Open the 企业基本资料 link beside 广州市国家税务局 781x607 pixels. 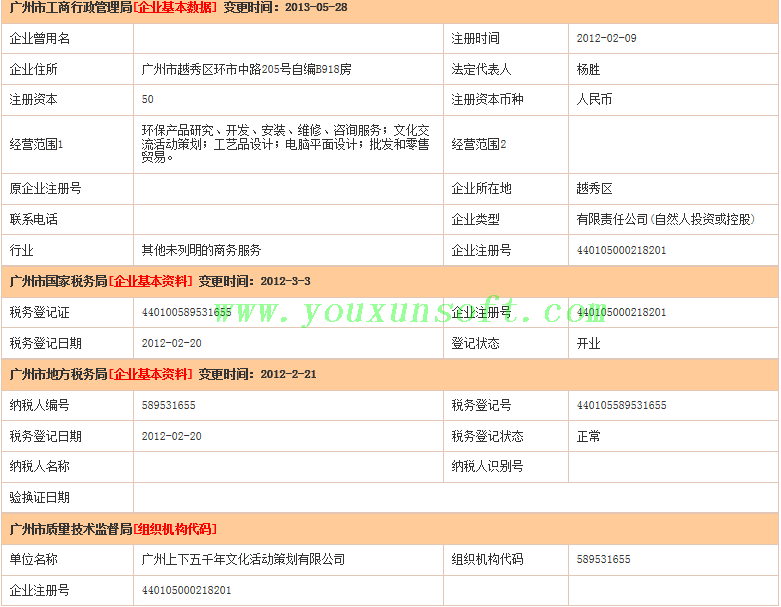(x=150, y=281)
